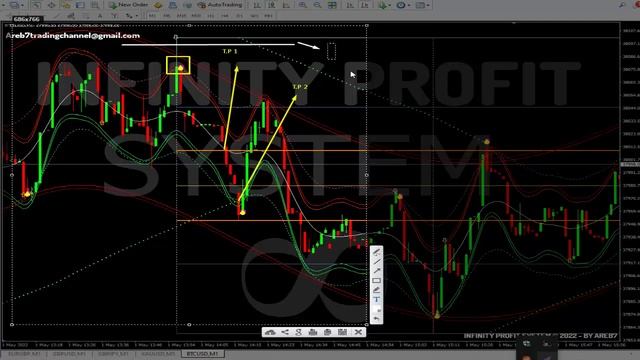This screenshot has width=640, height=360.
Task: Click the 686x766 selection size label
Action: [27, 19]
